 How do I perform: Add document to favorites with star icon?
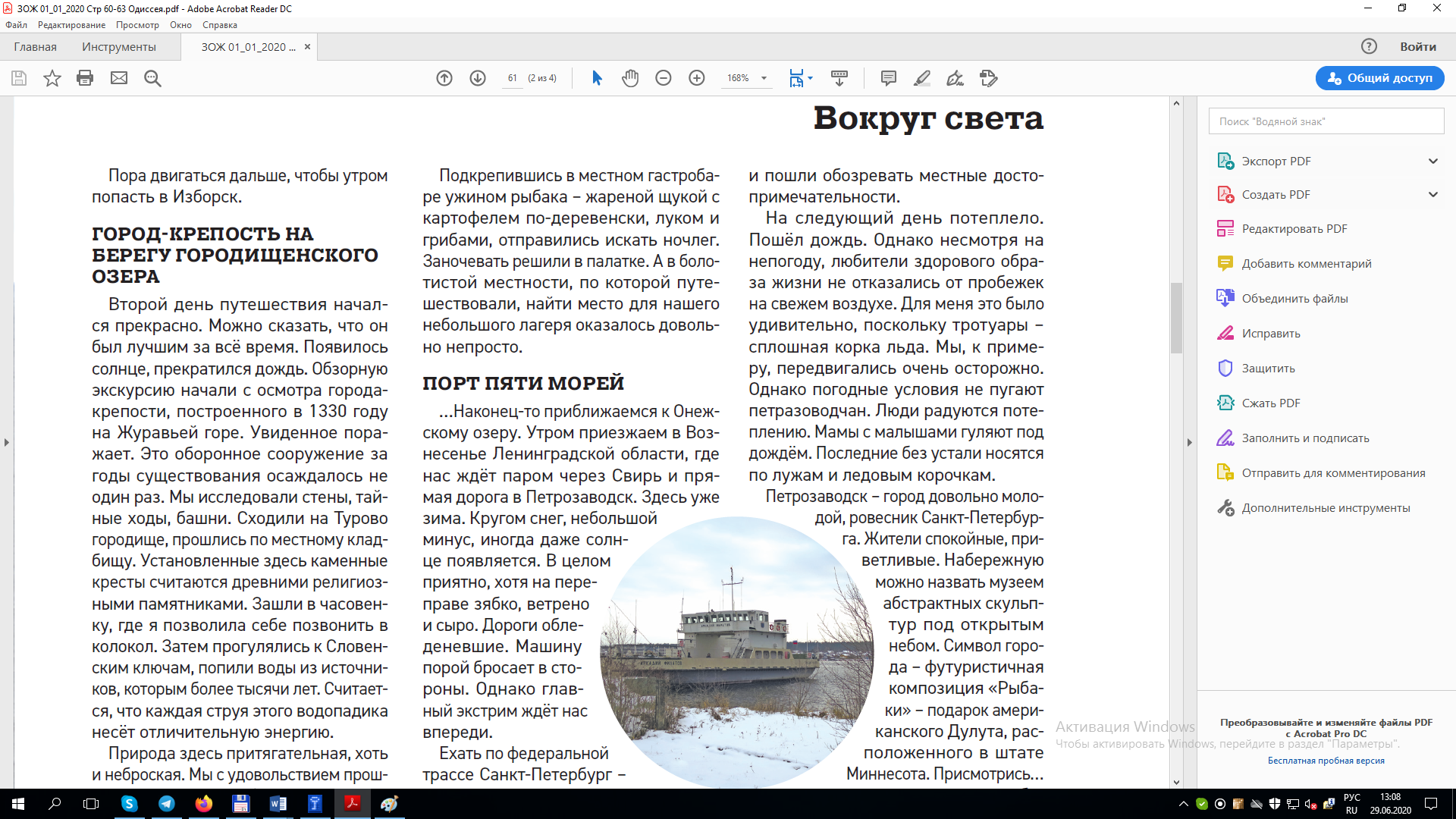[52, 77]
